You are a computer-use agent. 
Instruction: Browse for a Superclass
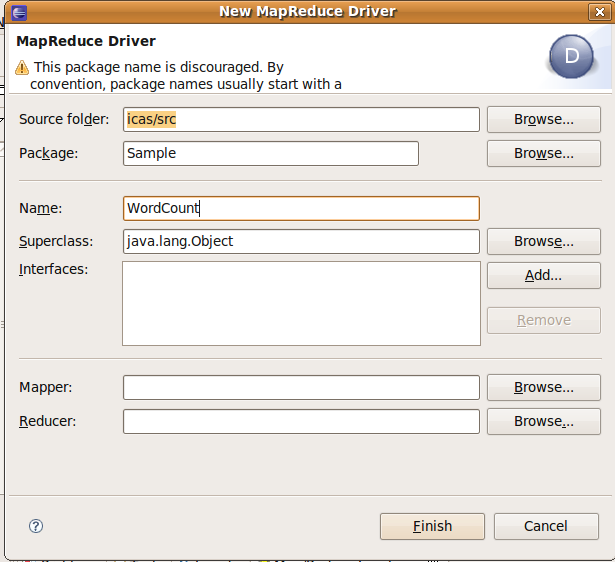(x=543, y=241)
